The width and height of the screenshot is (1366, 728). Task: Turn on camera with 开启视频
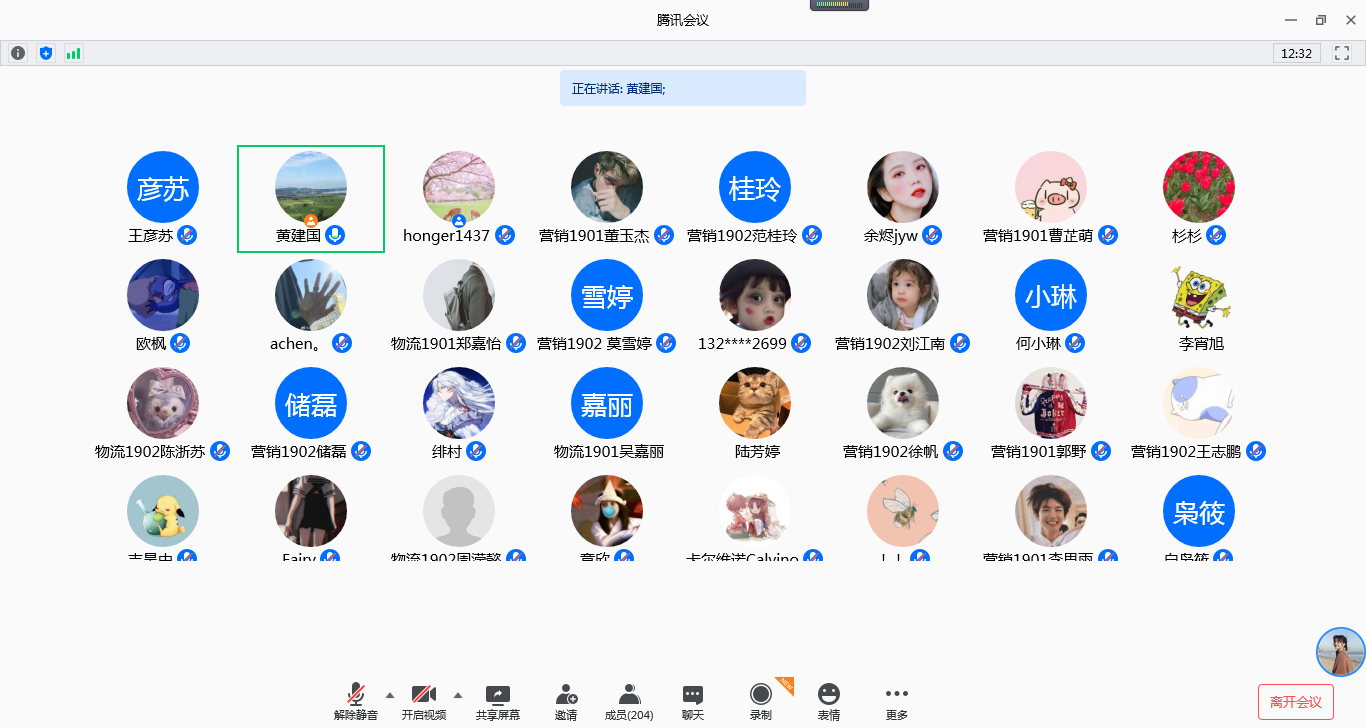click(x=424, y=701)
